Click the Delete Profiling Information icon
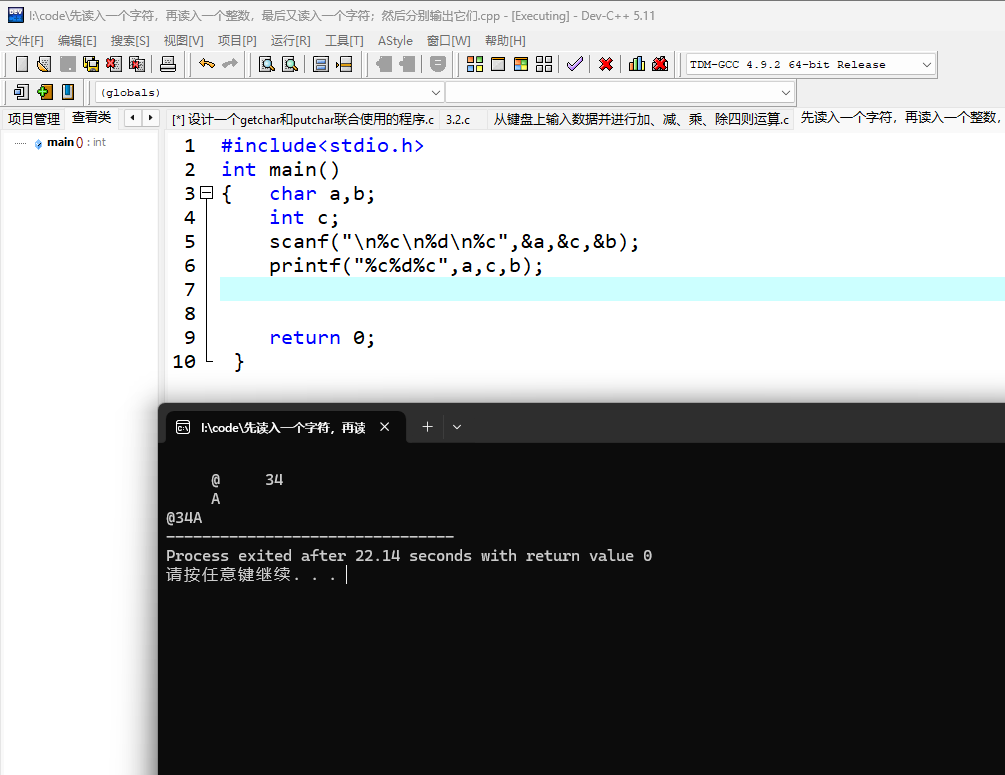This screenshot has height=775, width=1005. coord(660,64)
